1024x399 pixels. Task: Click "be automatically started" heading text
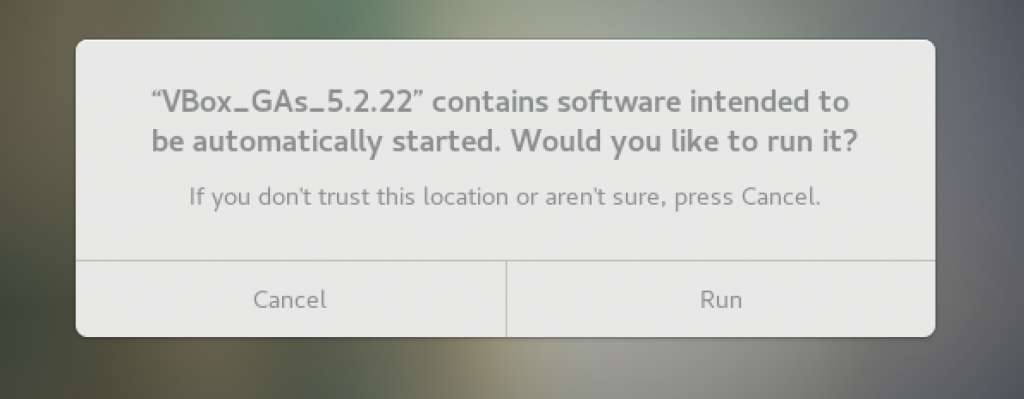coord(327,142)
